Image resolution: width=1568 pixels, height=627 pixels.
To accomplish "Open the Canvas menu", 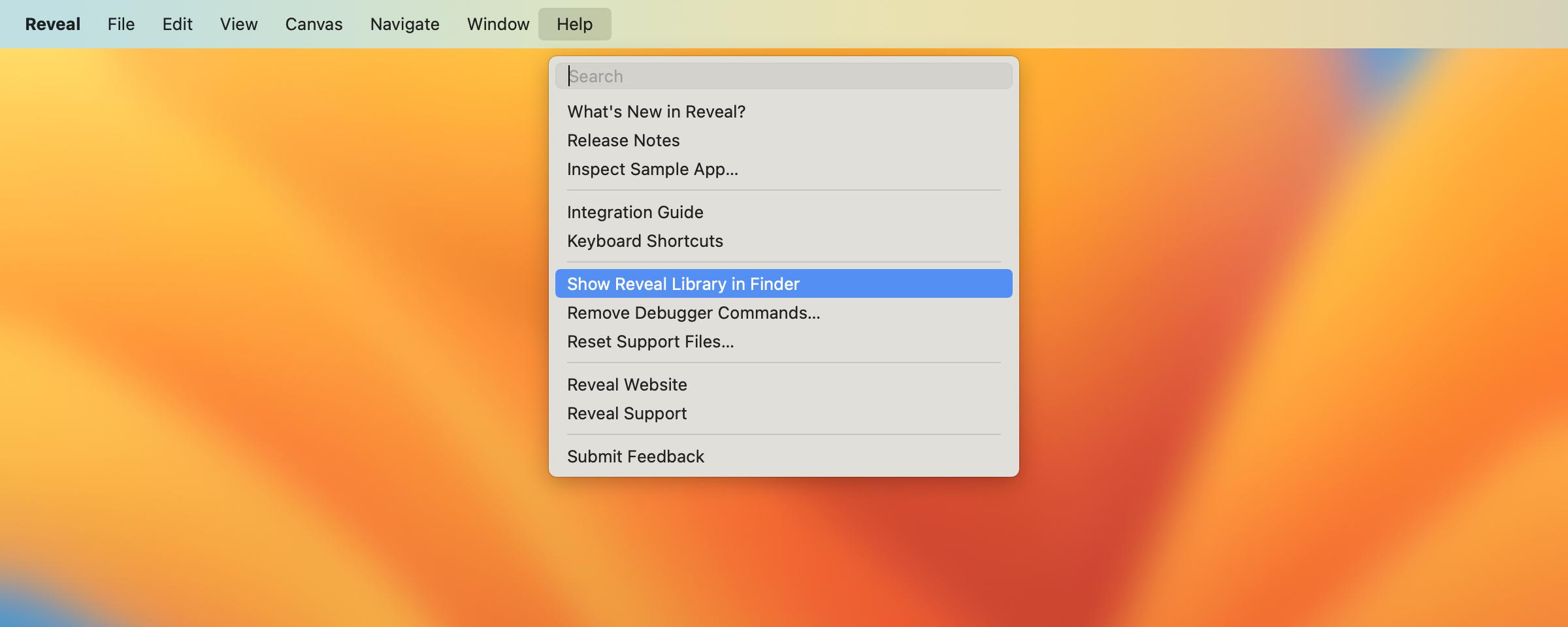I will 314,24.
